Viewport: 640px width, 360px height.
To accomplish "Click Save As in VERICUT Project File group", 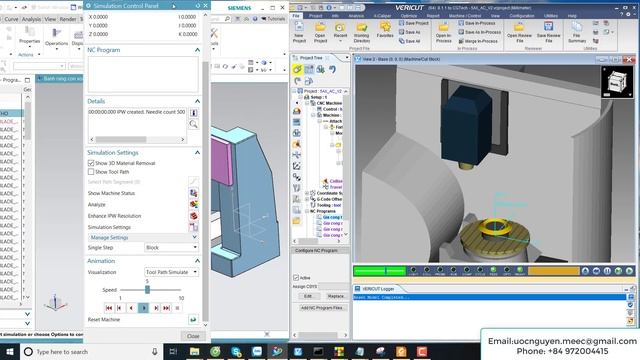I will [409, 32].
